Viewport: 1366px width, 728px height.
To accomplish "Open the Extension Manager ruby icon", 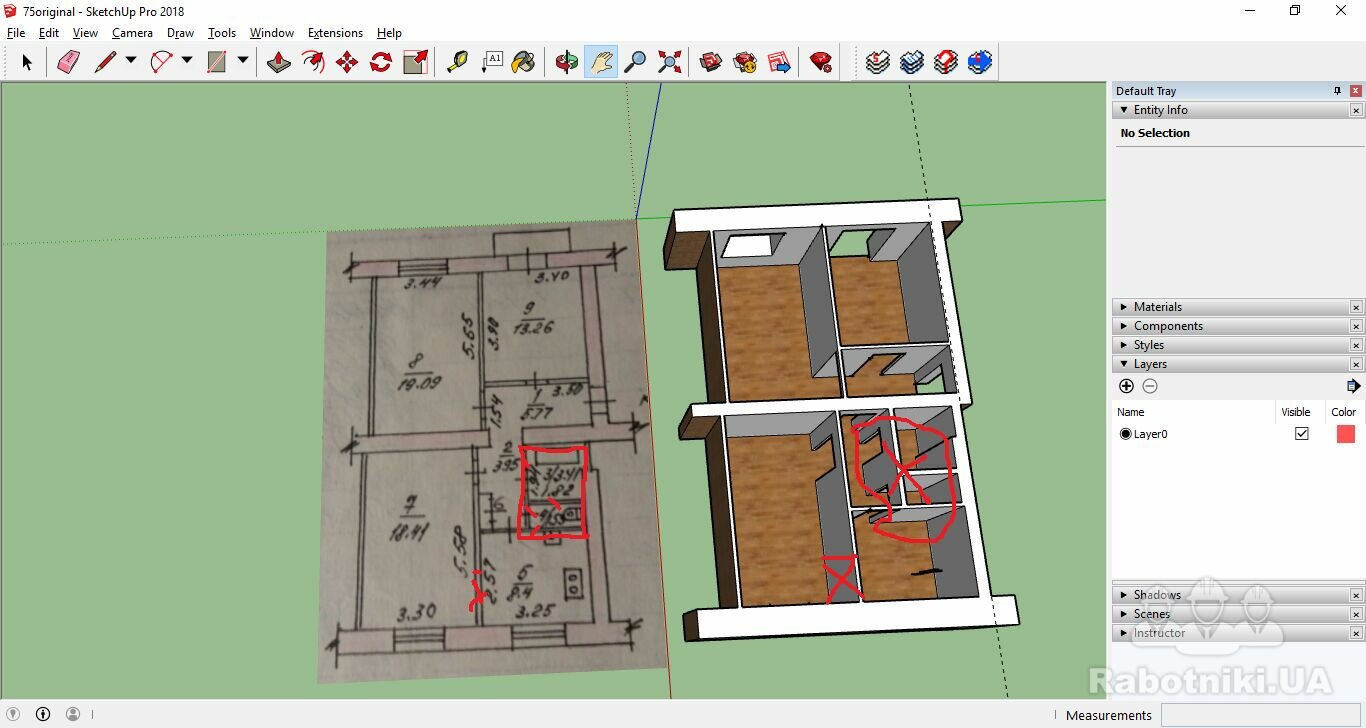I will point(821,62).
